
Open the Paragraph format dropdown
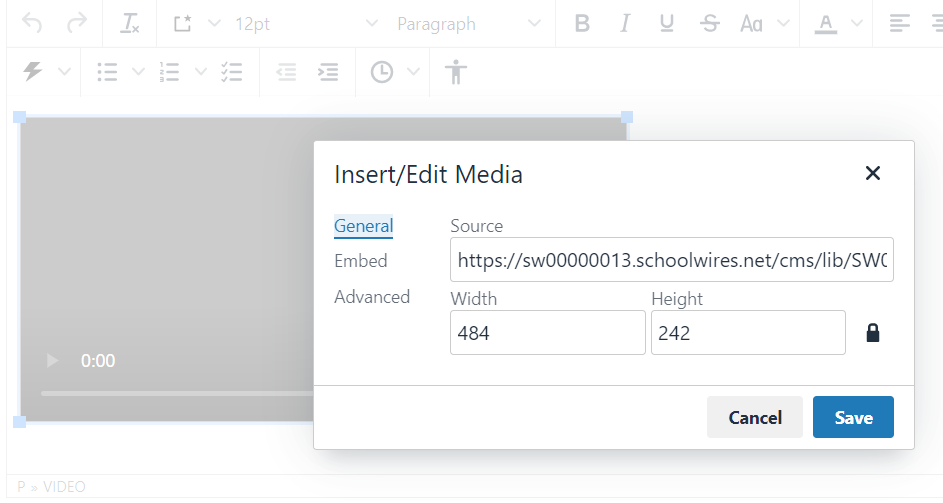[468, 23]
